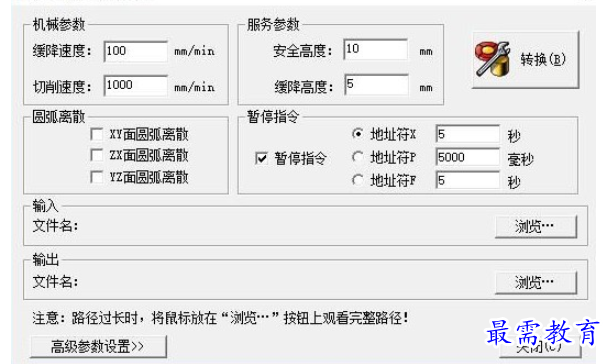Screen dimensions: 608x364
Task: Select the 地址符F radio button
Action: coord(358,180)
